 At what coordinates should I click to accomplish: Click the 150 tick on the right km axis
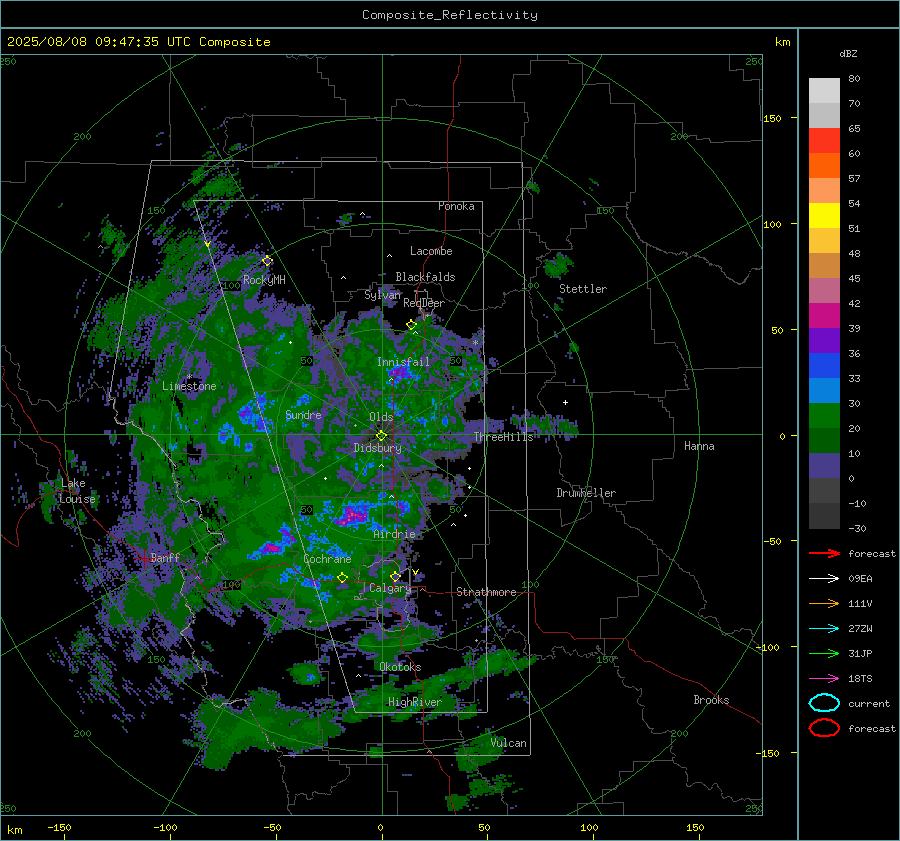pos(772,118)
